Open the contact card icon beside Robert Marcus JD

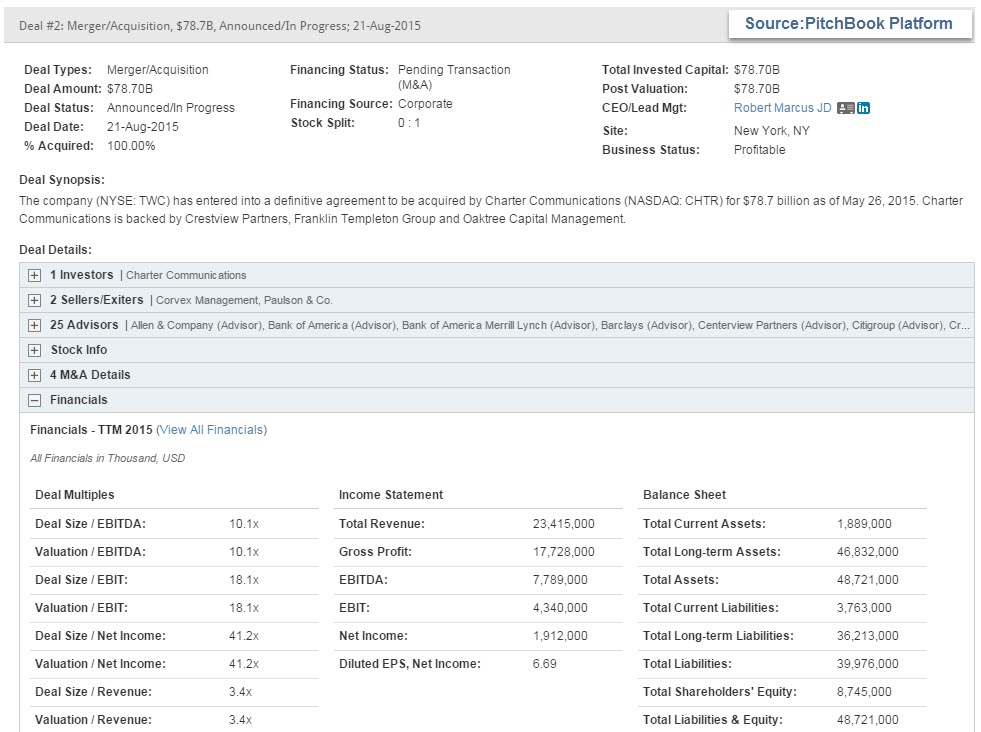[845, 108]
